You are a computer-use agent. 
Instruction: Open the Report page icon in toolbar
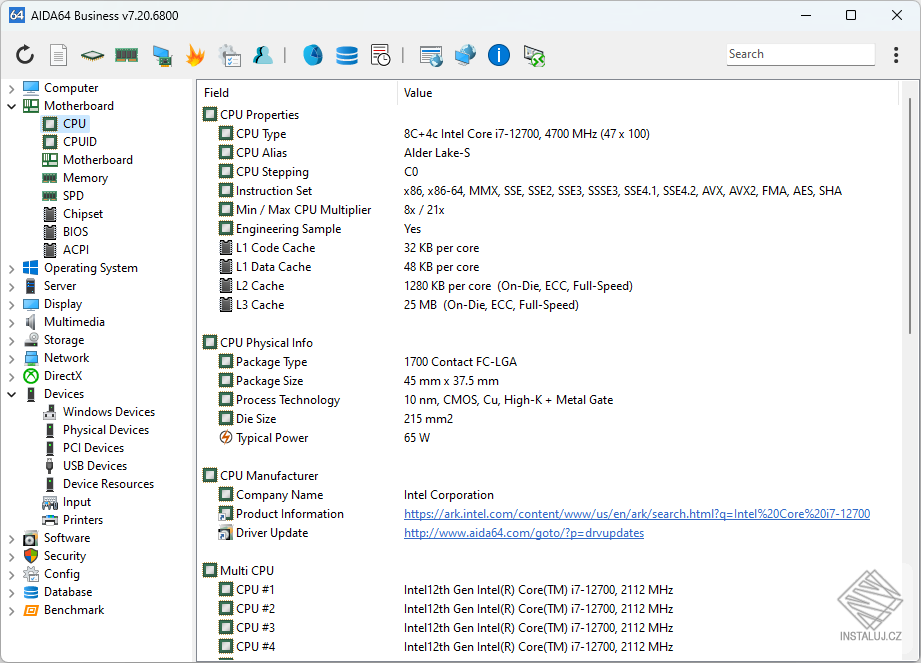[x=59, y=55]
